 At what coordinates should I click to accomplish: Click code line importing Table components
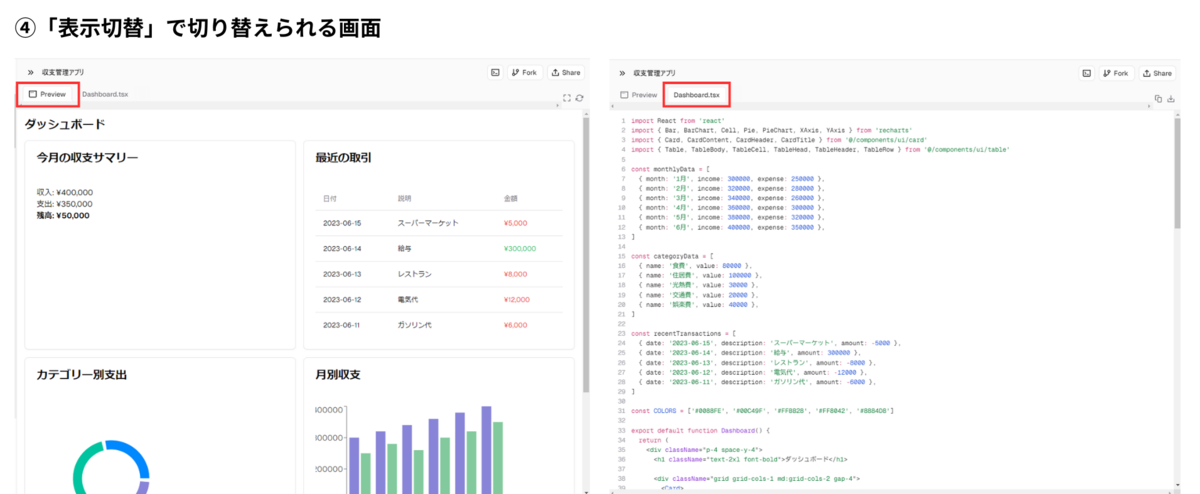tap(820, 150)
